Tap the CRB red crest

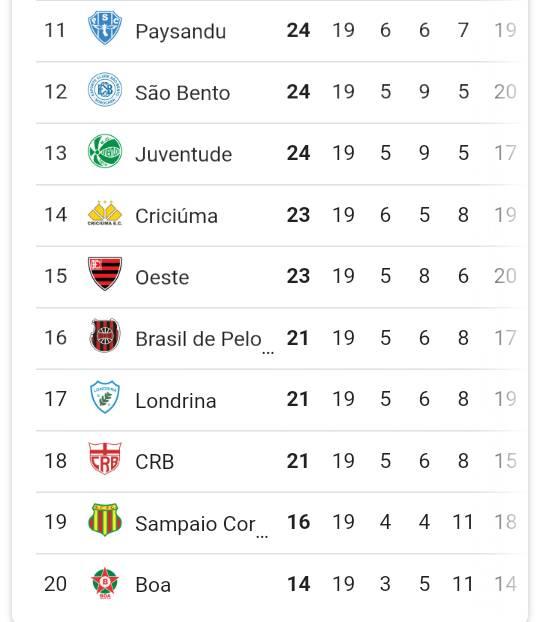[105, 458]
